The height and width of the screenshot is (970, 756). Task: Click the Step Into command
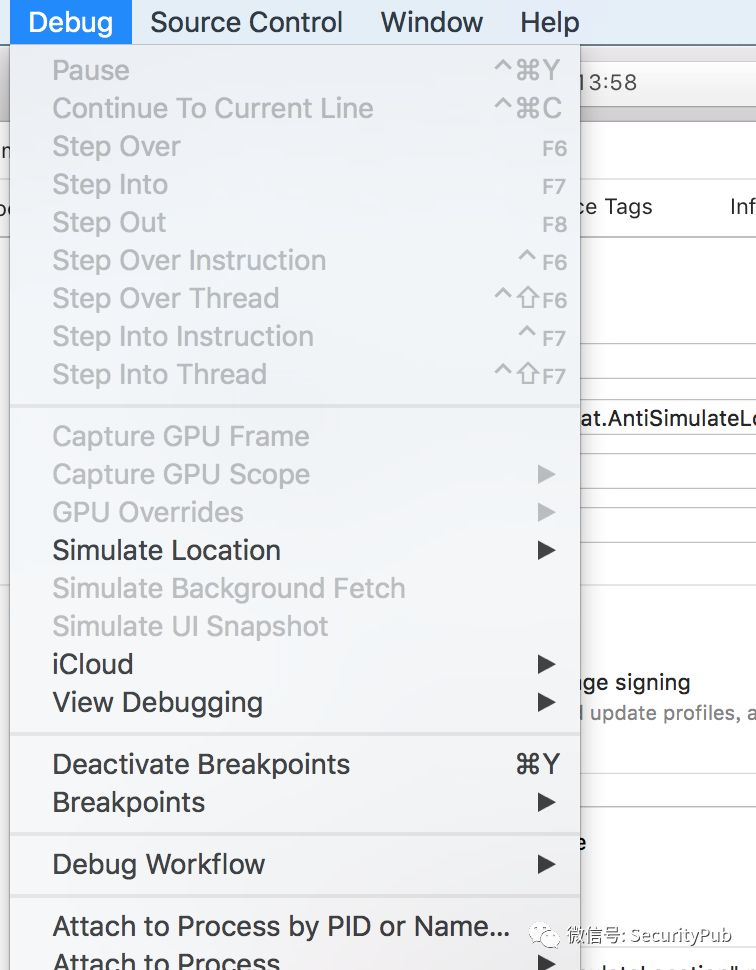click(110, 184)
